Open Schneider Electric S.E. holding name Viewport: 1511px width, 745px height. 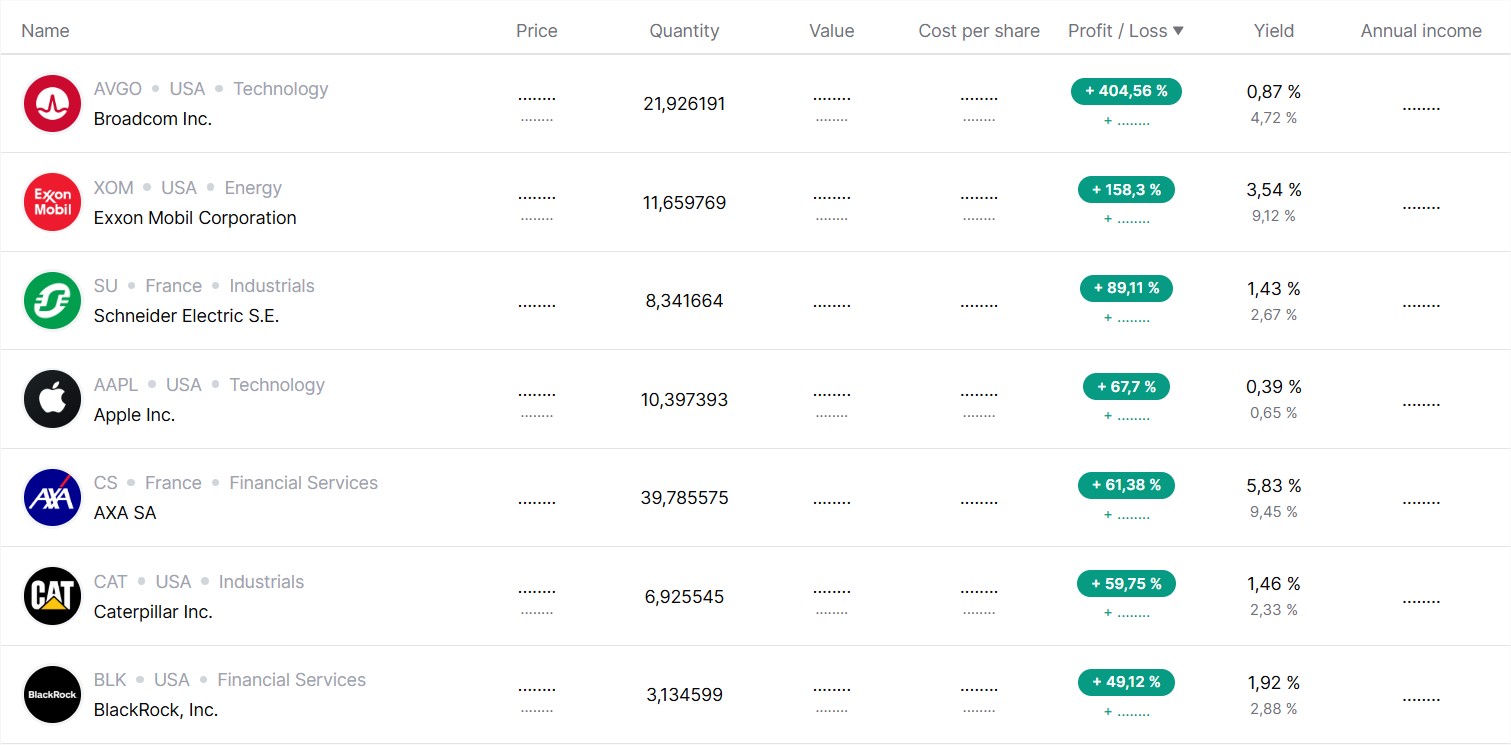pos(186,316)
